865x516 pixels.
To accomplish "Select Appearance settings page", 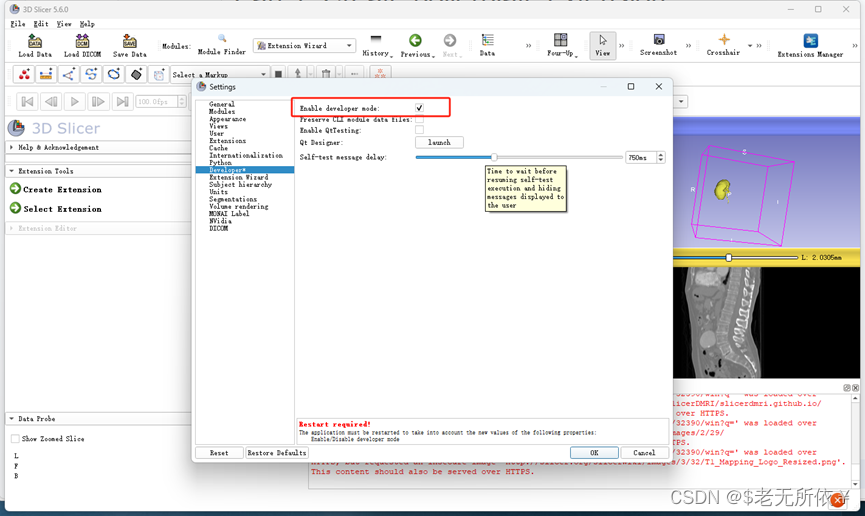I will [x=227, y=119].
